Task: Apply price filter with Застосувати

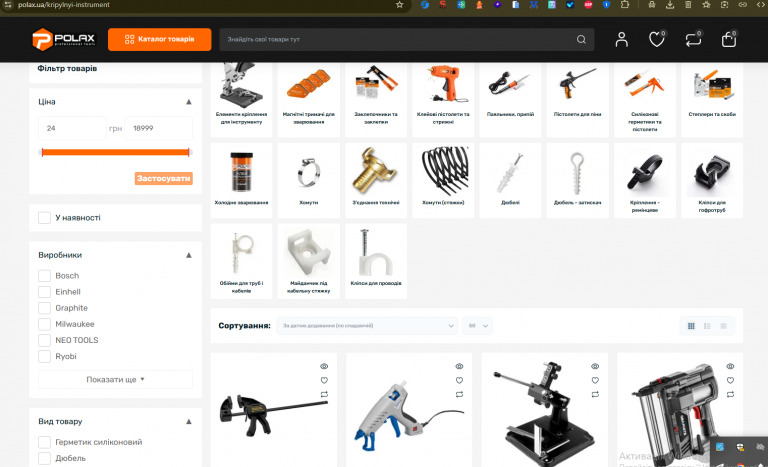Action: [x=164, y=178]
